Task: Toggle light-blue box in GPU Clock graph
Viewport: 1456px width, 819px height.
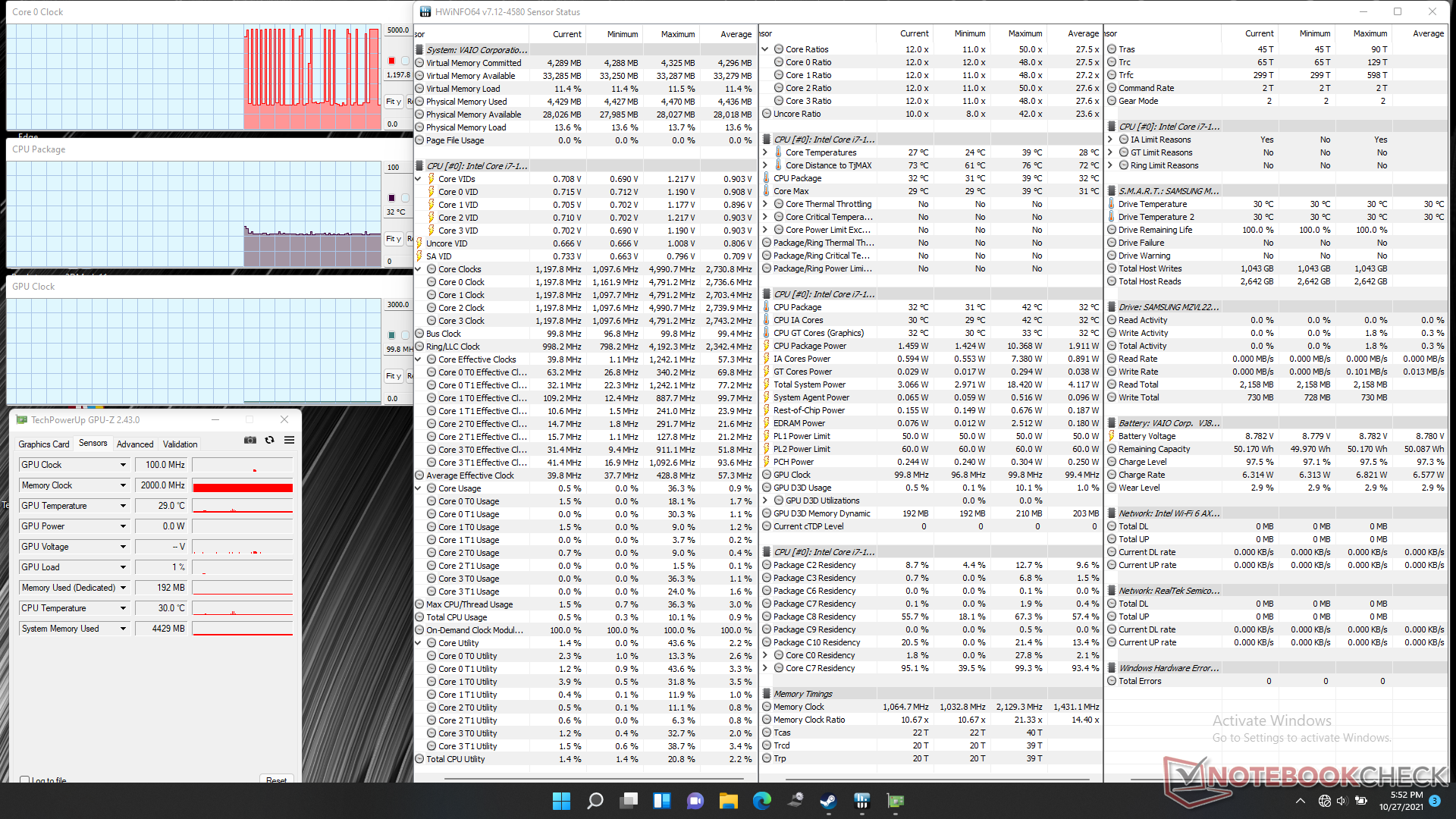Action: (405, 335)
